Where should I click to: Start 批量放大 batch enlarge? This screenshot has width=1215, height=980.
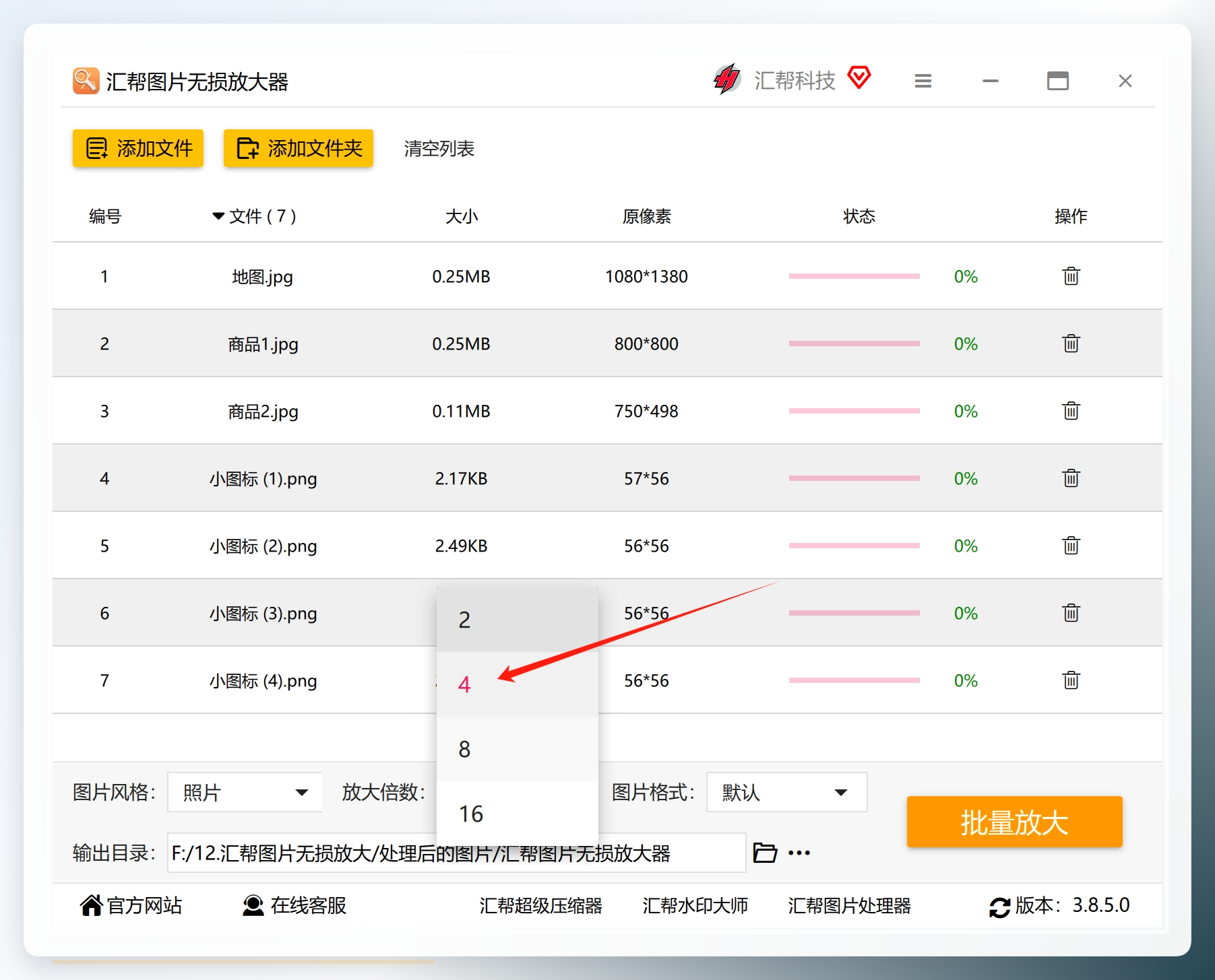pyautogui.click(x=1015, y=822)
